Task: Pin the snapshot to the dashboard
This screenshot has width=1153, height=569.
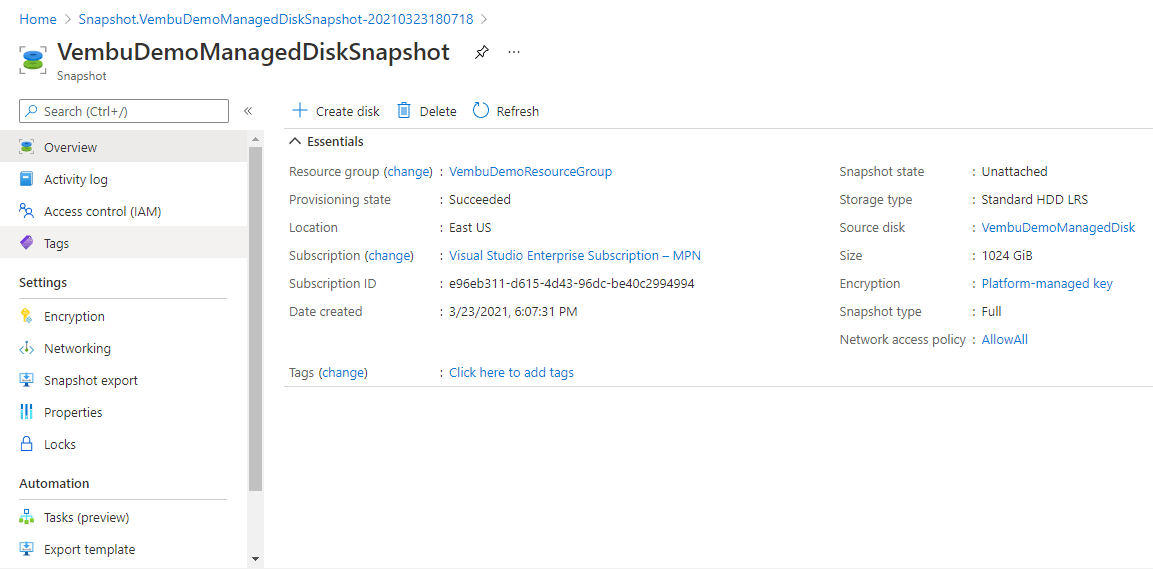Action: click(482, 52)
